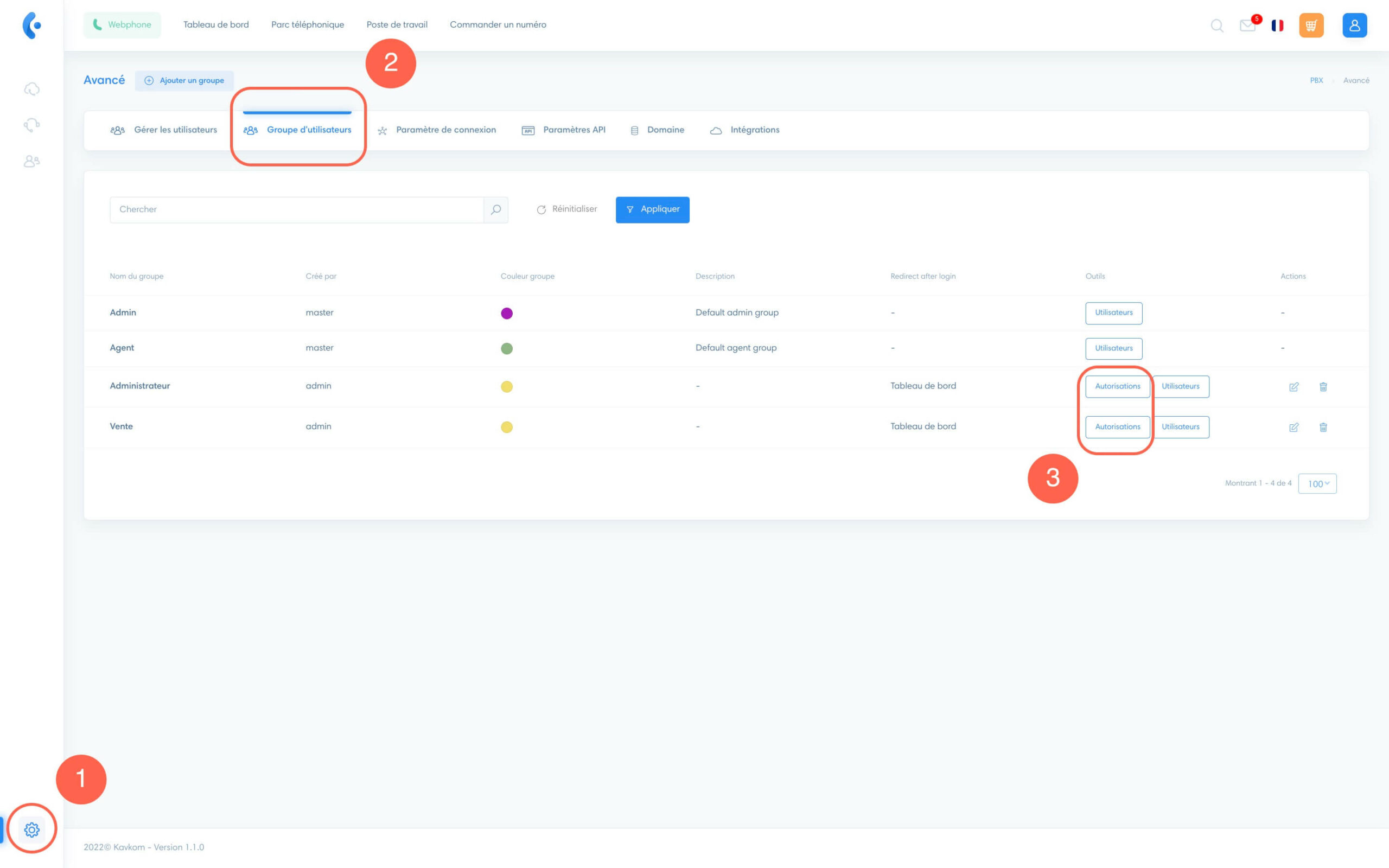Screen dimensions: 1389x868
Task: Click the Appliquer filter button
Action: [x=653, y=209]
